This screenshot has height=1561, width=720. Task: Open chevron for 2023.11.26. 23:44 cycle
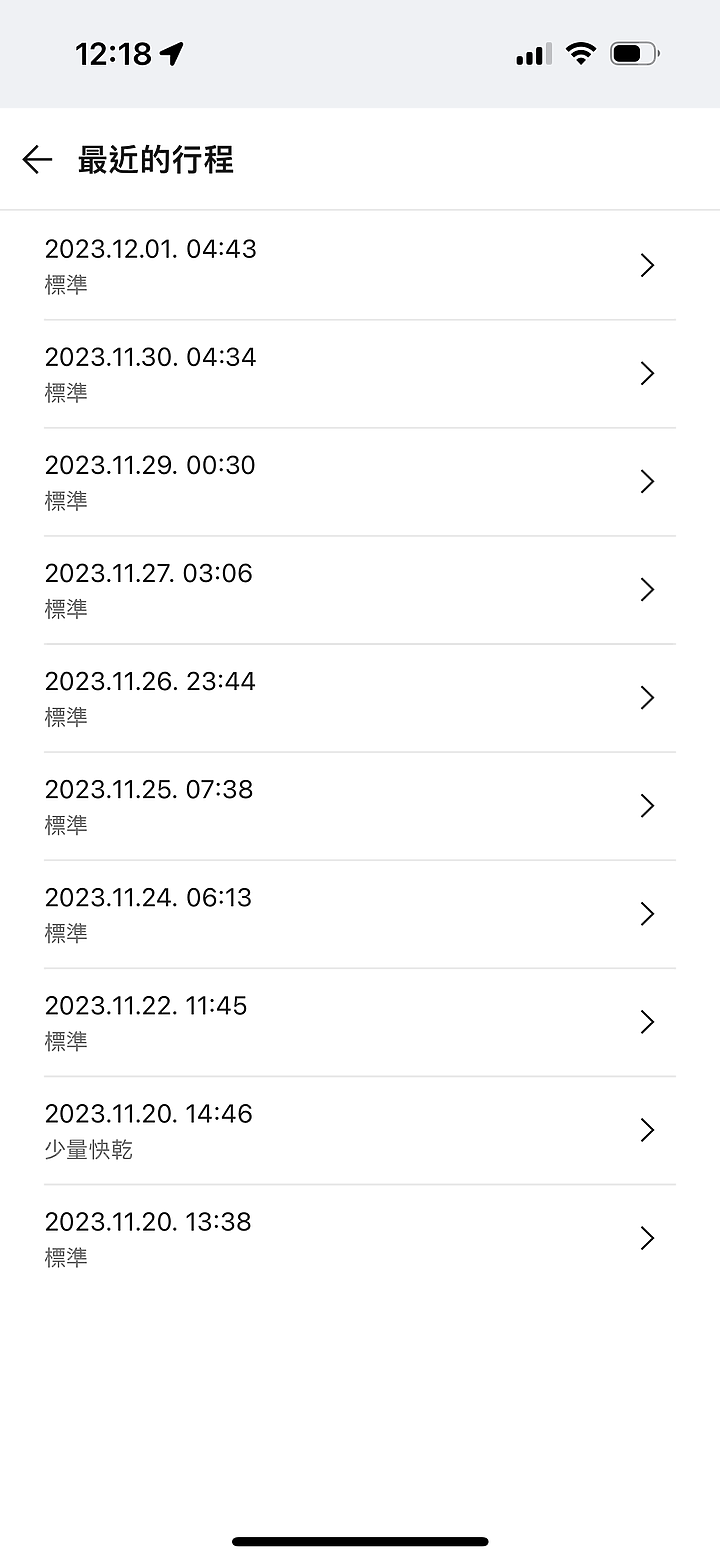click(647, 697)
